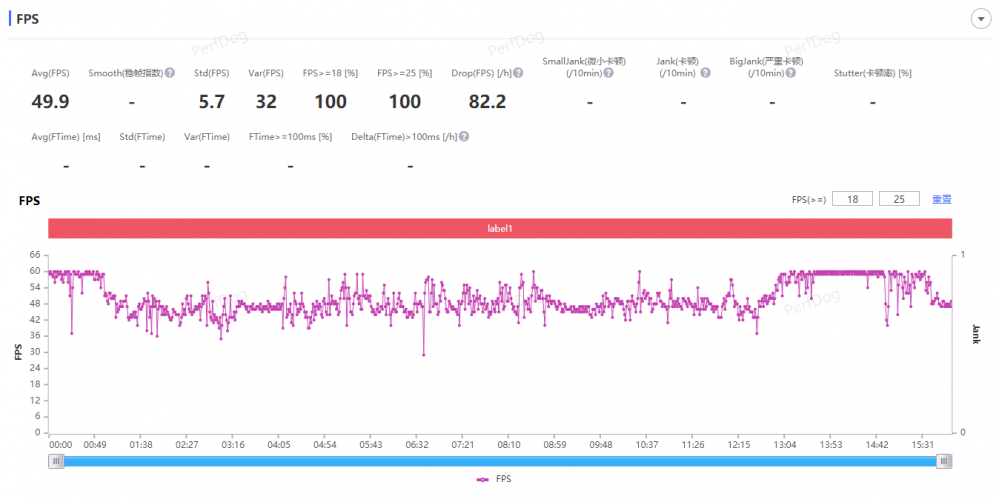Select the red label1 bar
This screenshot has width=999, height=502.
pos(500,228)
